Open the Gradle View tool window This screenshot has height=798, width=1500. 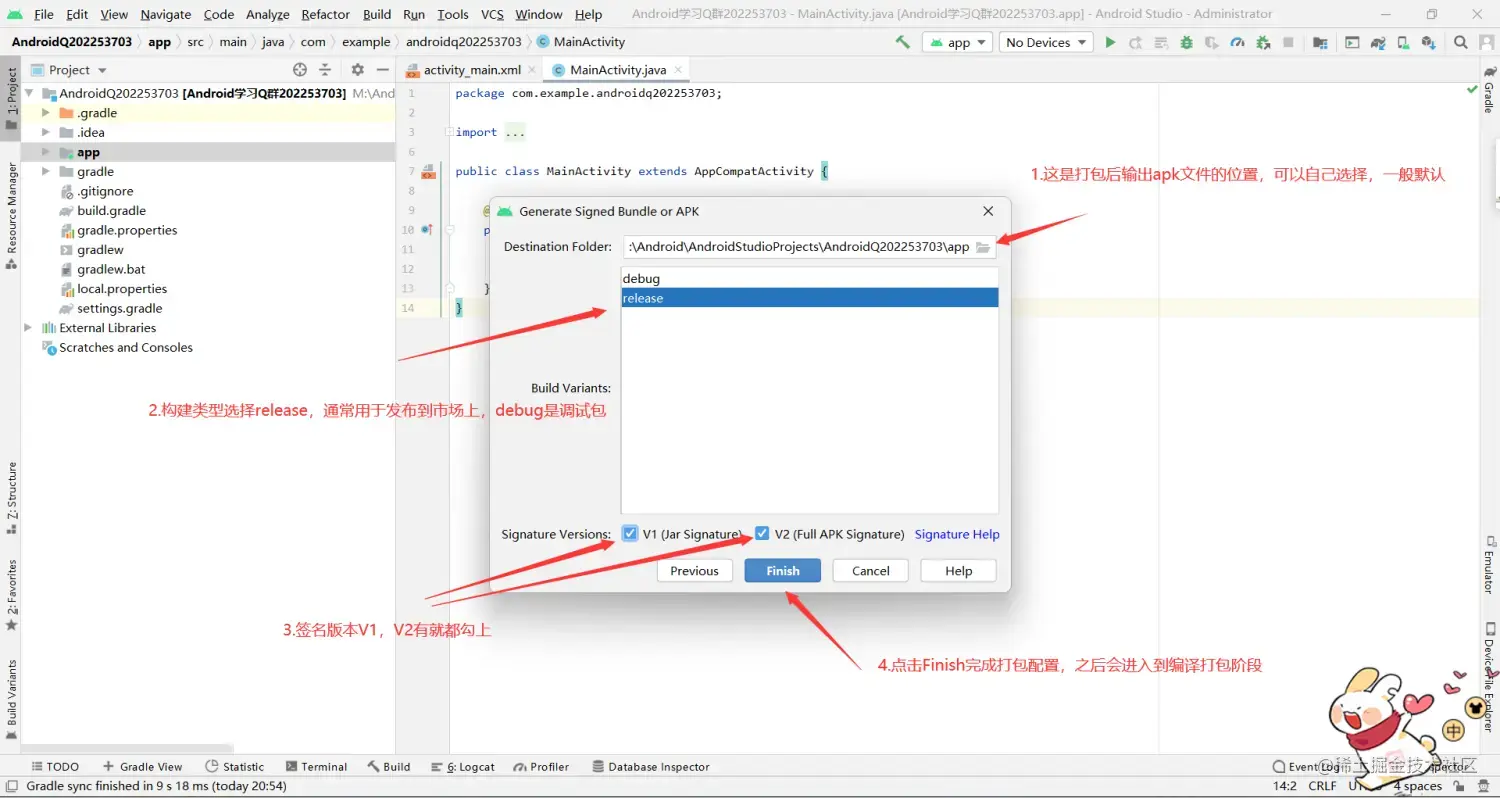pyautogui.click(x=142, y=767)
